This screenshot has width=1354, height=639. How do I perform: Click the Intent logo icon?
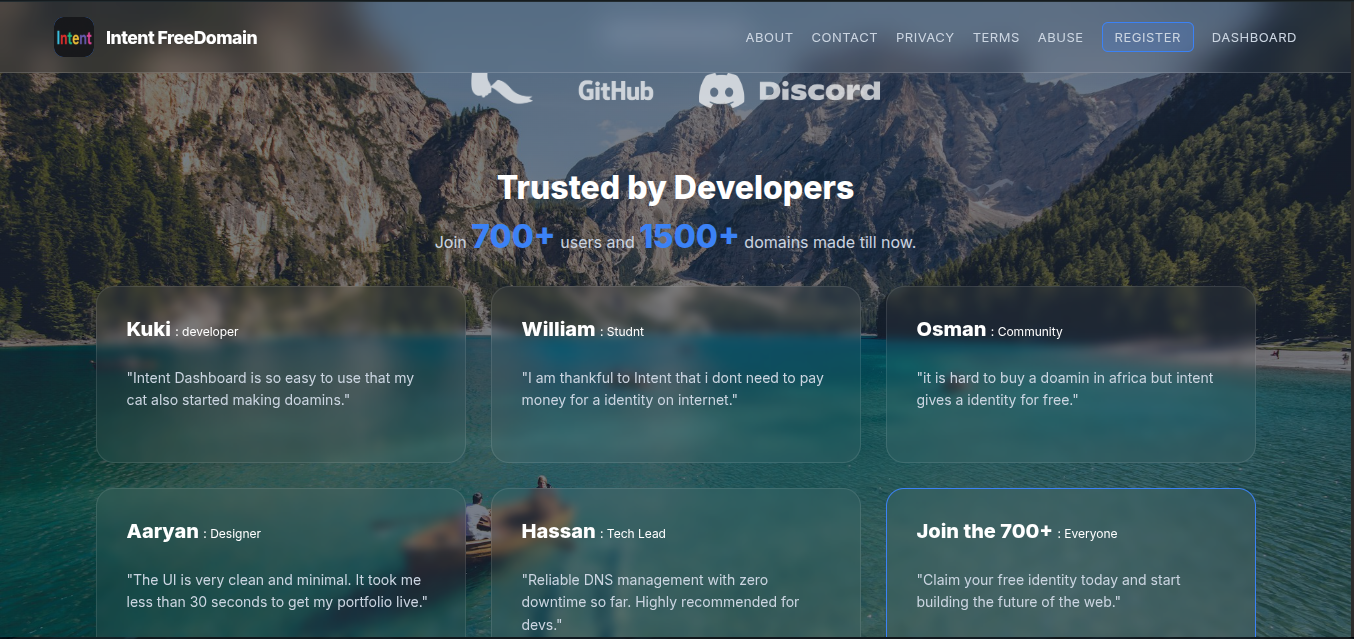pyautogui.click(x=74, y=37)
